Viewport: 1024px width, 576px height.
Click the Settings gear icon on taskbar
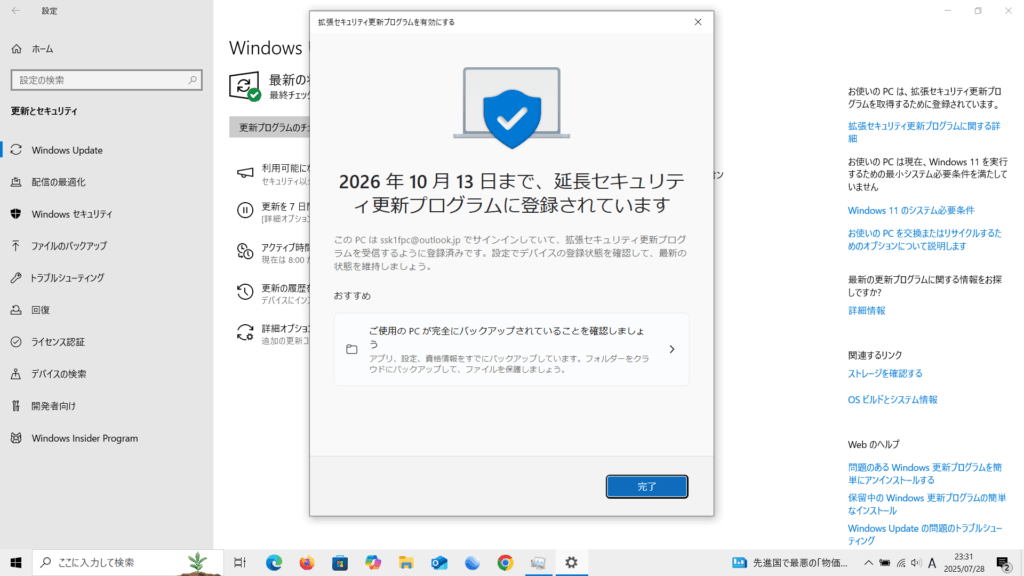pos(571,562)
